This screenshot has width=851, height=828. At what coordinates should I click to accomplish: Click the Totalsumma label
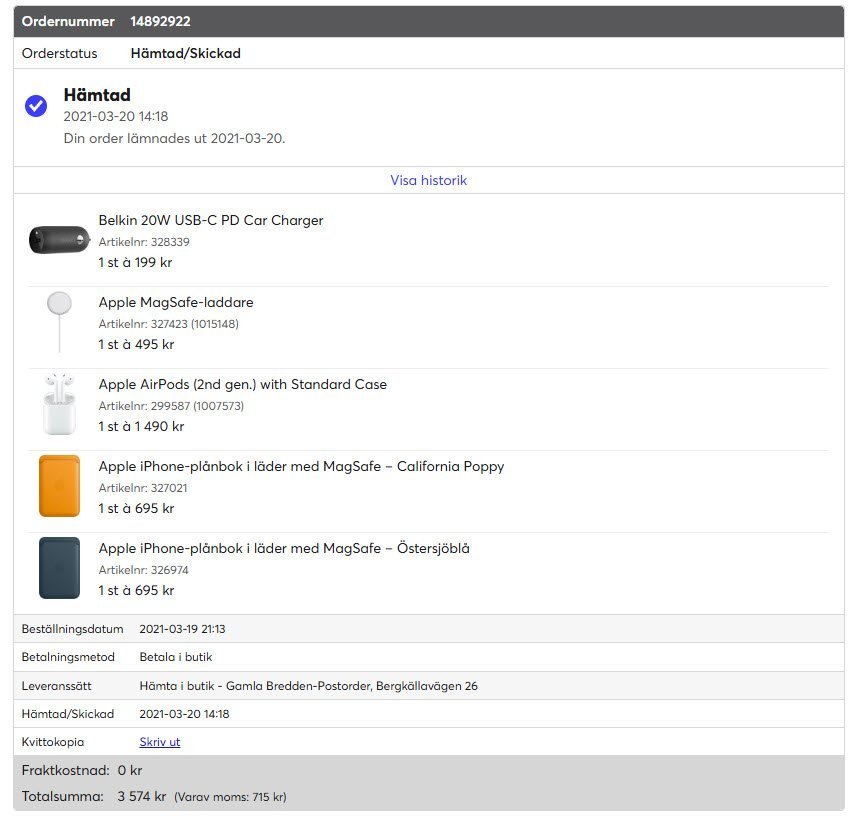pyautogui.click(x=62, y=797)
